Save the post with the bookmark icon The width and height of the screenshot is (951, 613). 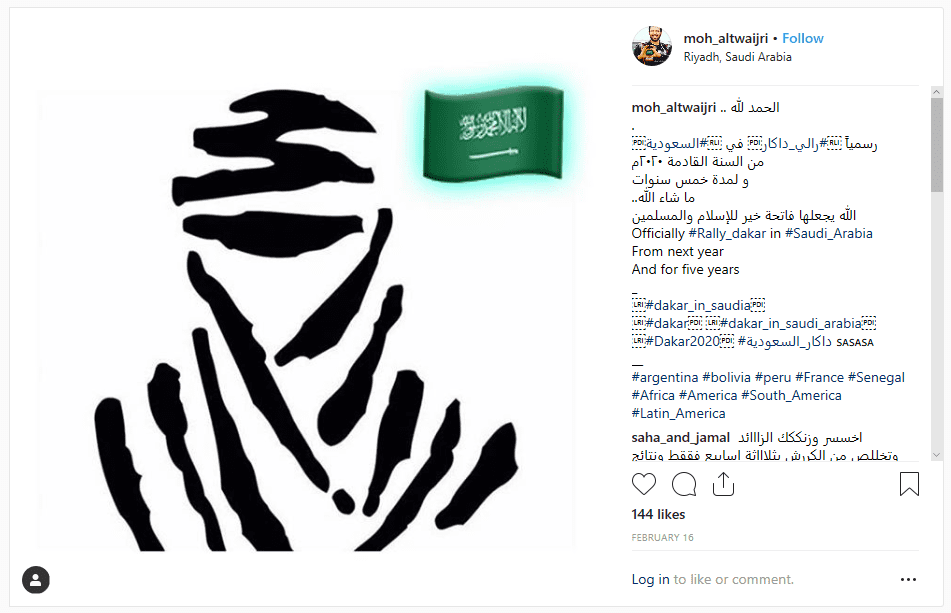[909, 484]
